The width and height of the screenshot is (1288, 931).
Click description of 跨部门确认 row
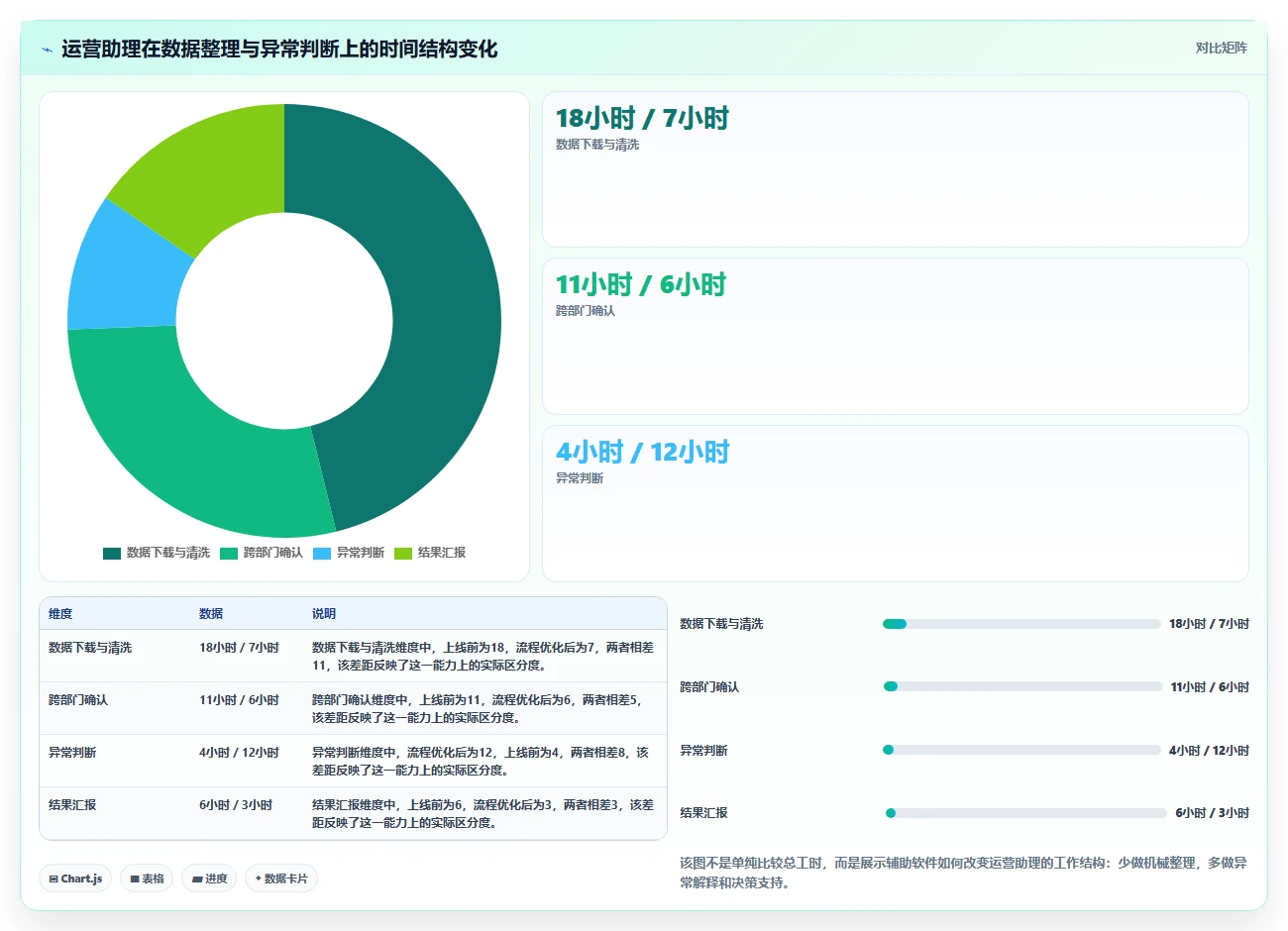(x=479, y=709)
